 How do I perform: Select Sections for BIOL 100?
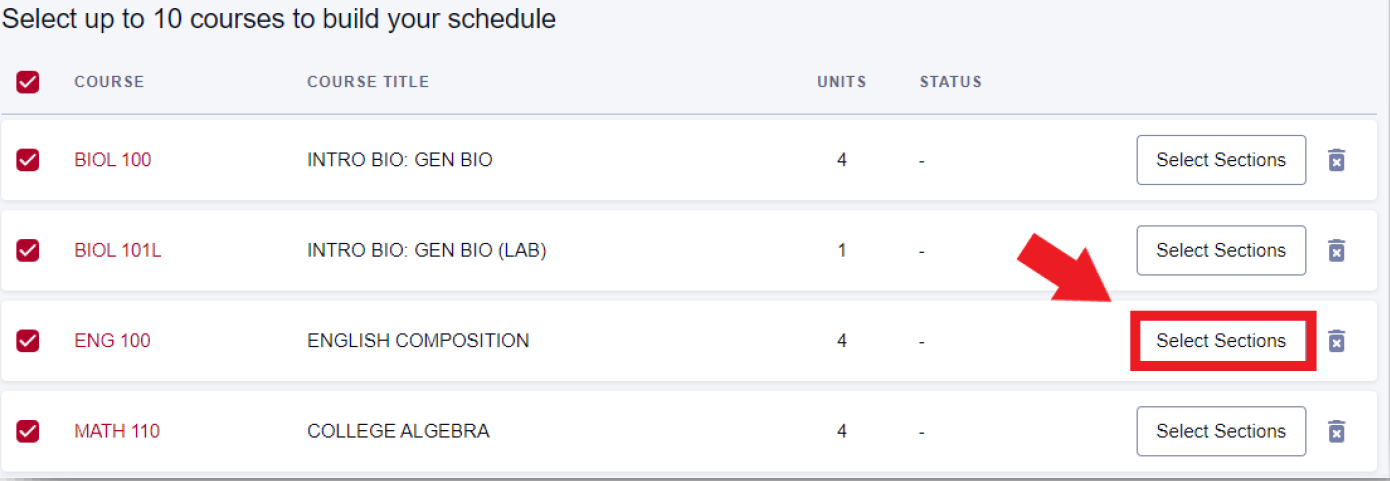[x=1221, y=160]
